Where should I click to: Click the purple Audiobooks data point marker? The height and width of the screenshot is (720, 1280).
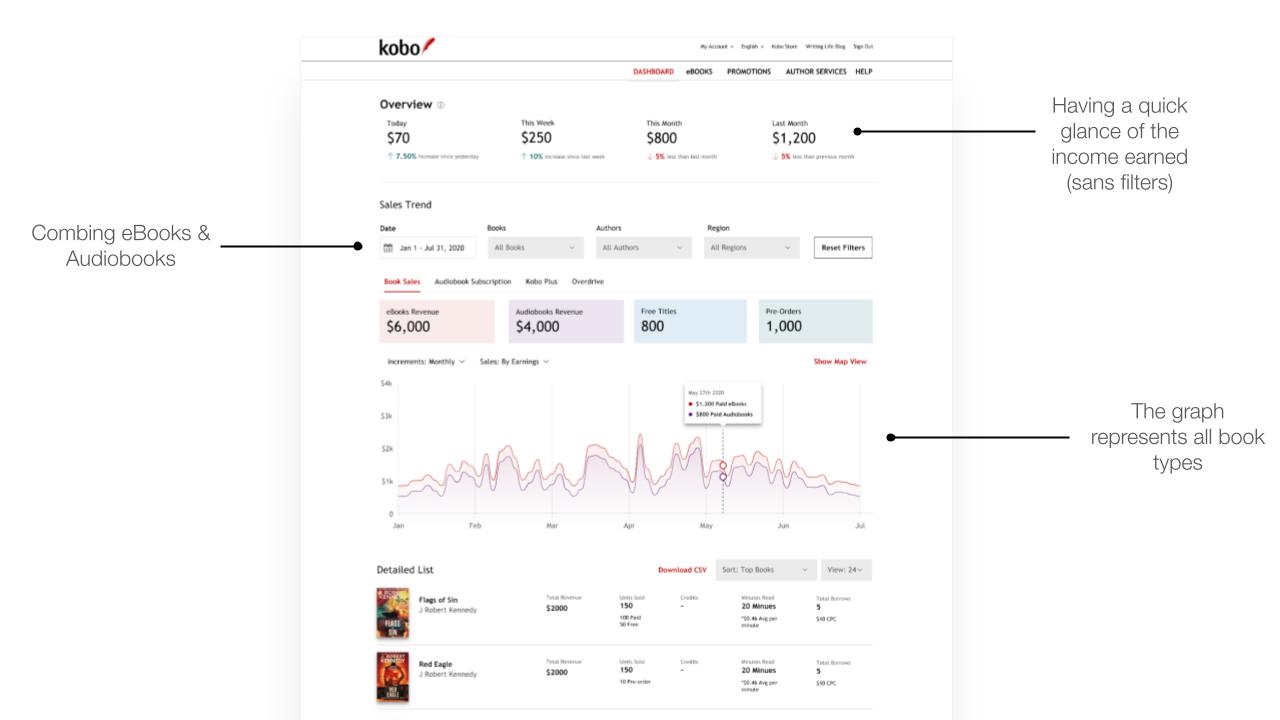point(723,477)
